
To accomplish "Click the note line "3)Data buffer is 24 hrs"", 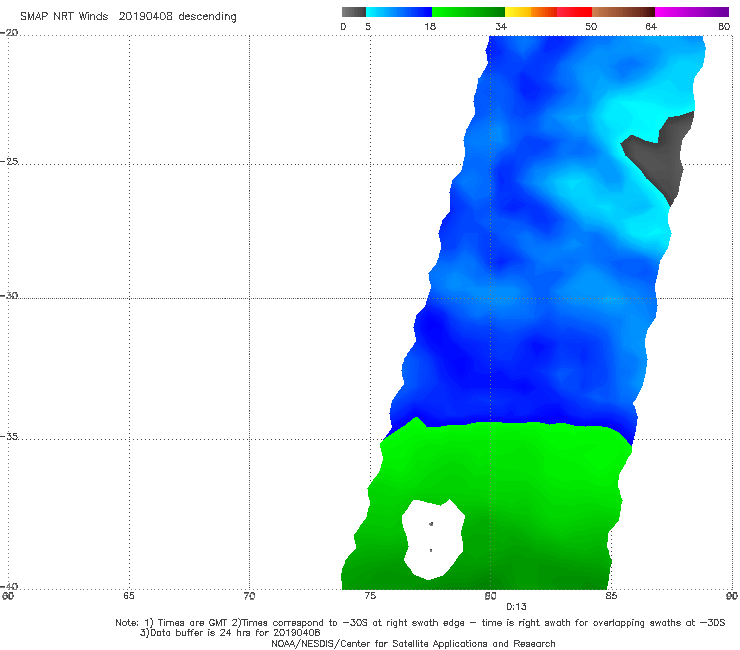I will 230,633.
